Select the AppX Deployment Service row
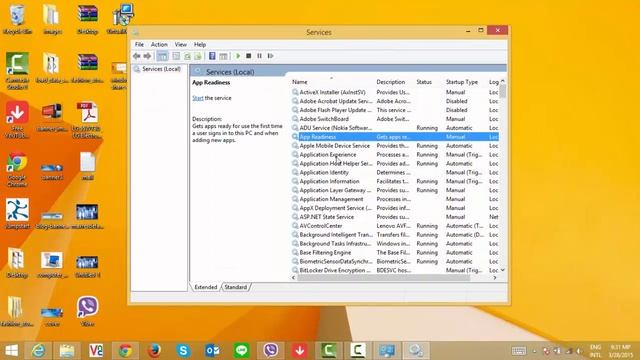 (x=395, y=208)
